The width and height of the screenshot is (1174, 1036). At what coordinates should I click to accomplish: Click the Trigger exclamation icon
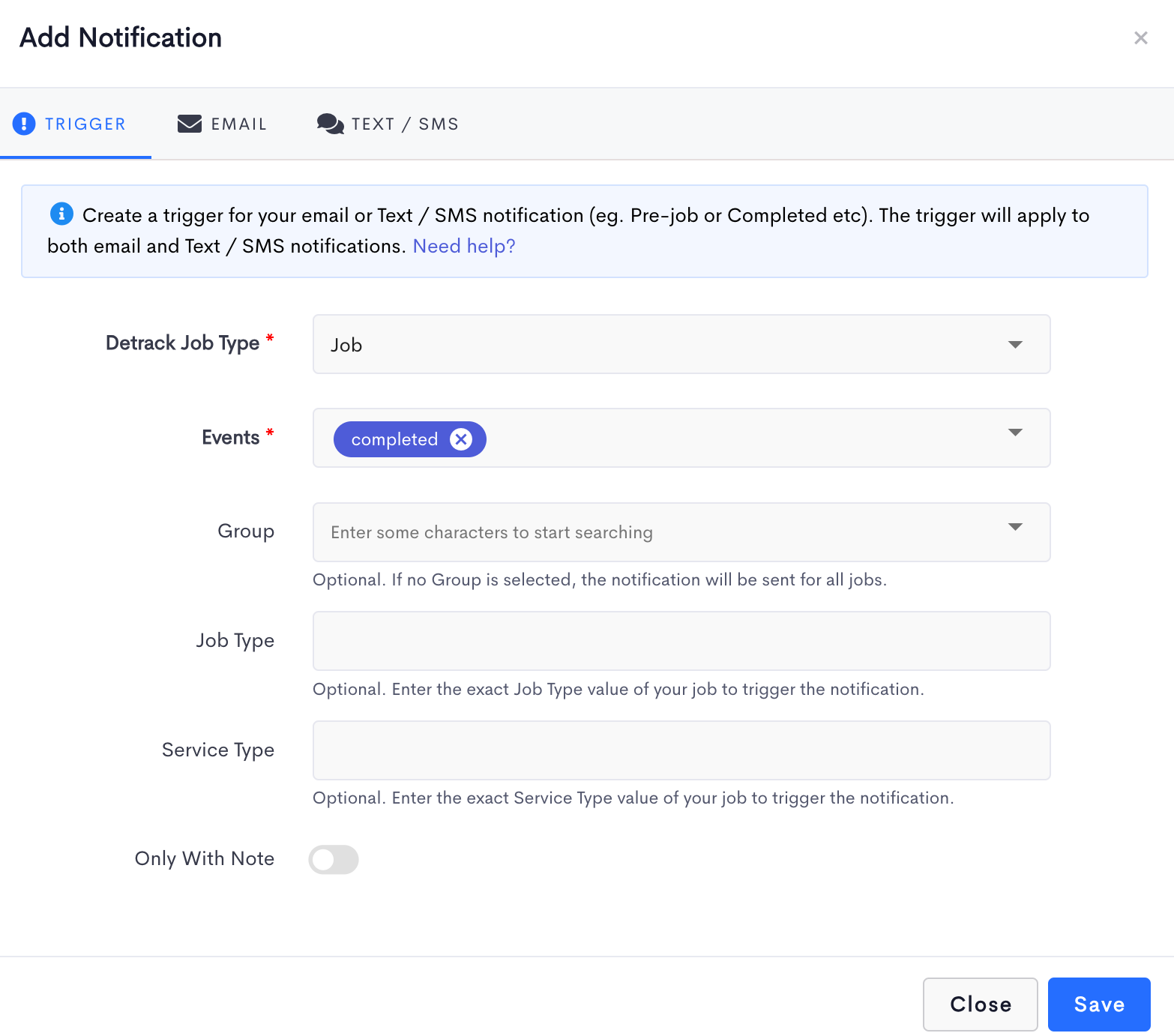[x=24, y=124]
